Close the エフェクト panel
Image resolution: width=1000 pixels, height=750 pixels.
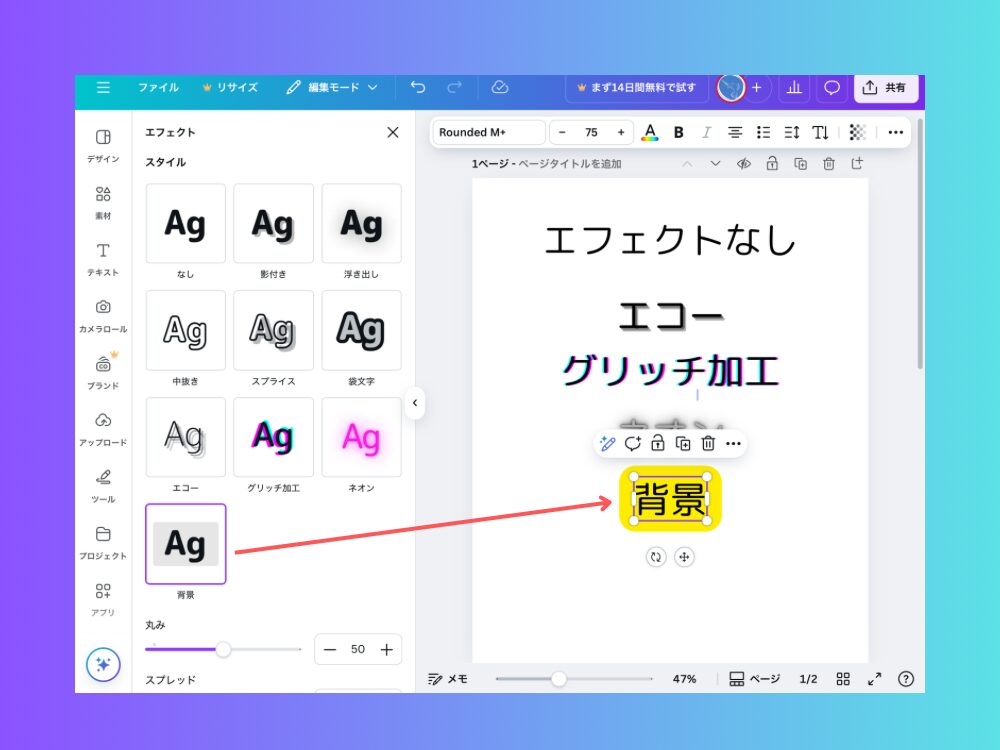(393, 132)
